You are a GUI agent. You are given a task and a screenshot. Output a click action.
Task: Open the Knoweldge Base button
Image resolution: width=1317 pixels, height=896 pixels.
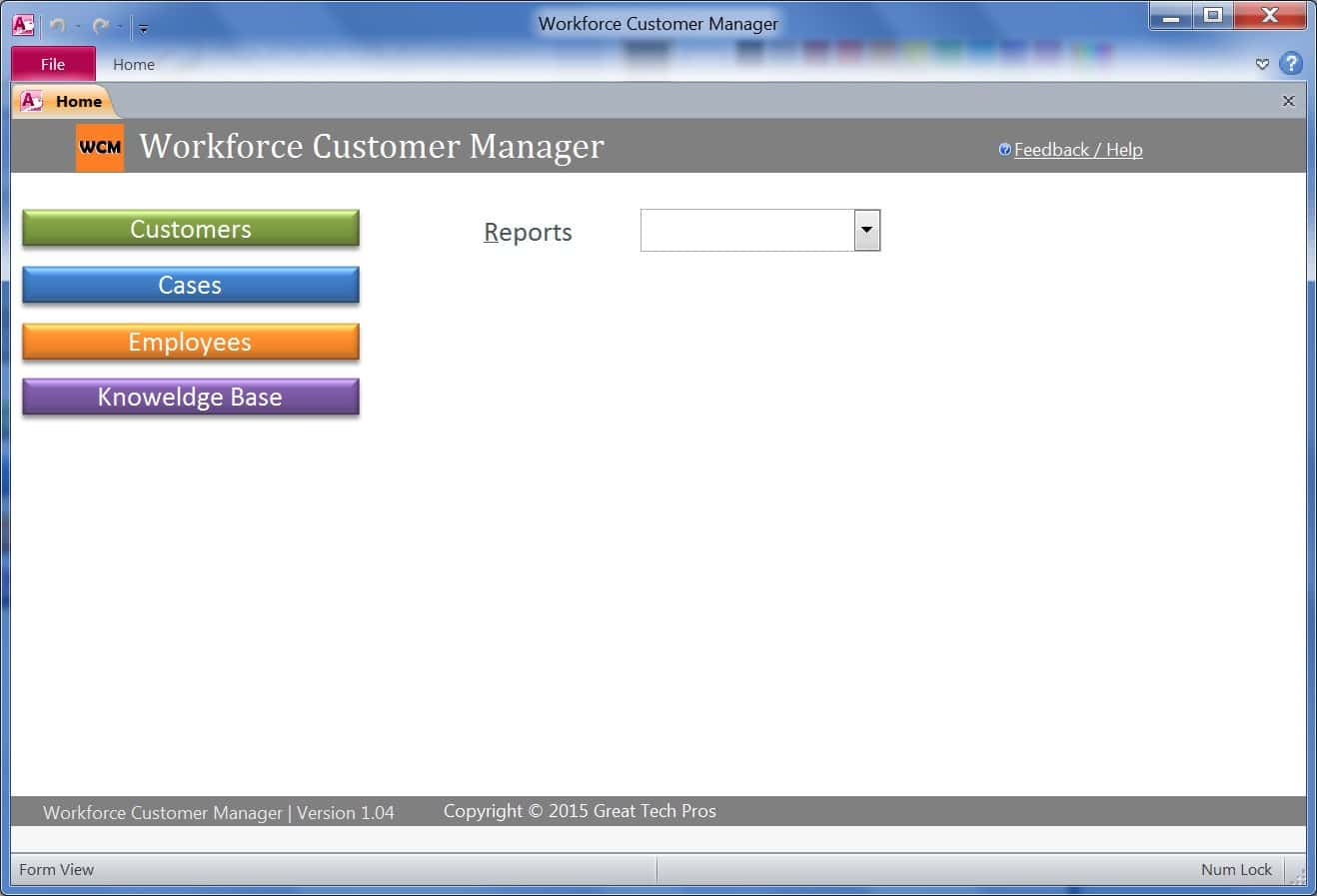coord(191,397)
